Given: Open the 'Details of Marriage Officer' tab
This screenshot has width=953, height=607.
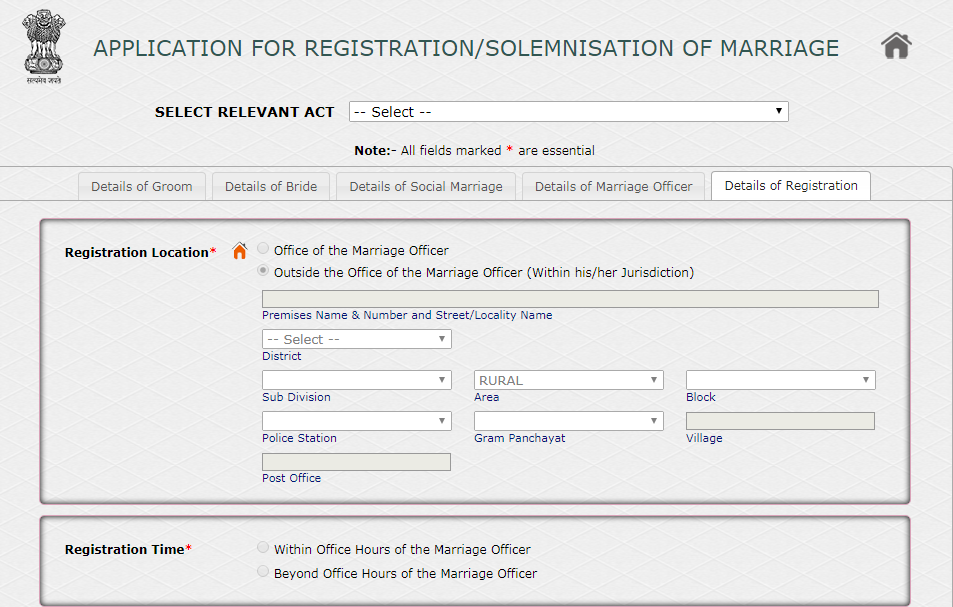Looking at the screenshot, I should coord(613,185).
